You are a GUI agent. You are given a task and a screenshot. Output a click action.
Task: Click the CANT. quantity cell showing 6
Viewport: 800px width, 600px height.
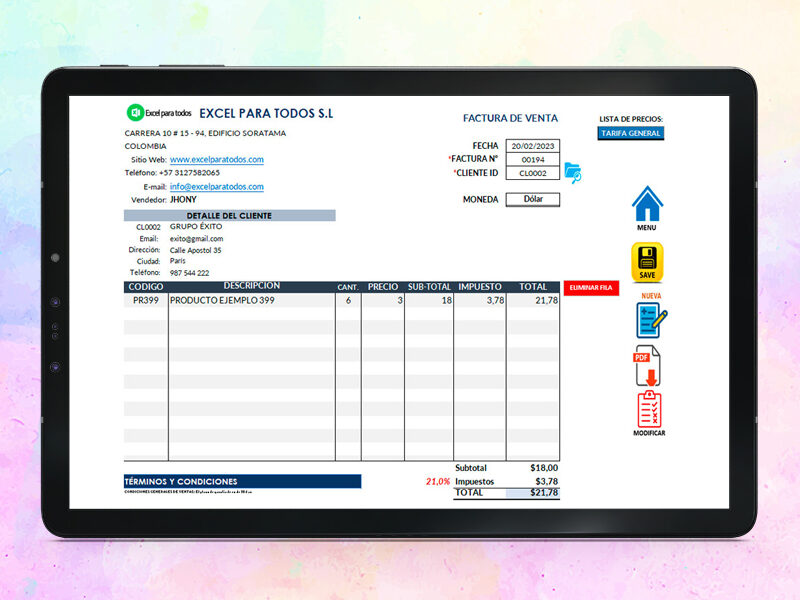(x=348, y=301)
